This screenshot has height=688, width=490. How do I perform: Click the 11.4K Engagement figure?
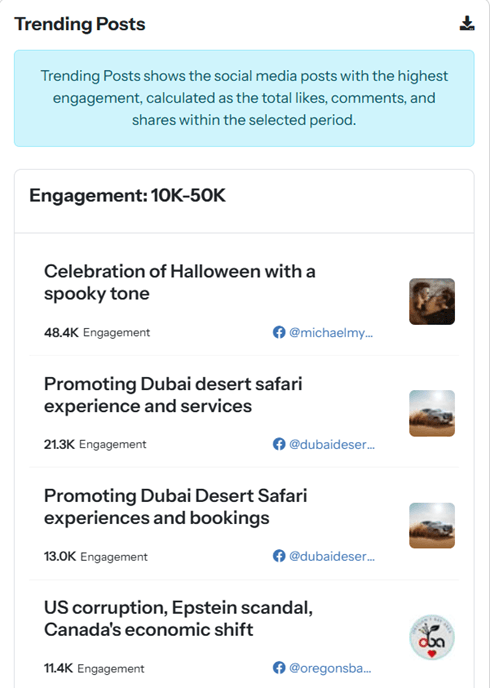click(x=94, y=668)
